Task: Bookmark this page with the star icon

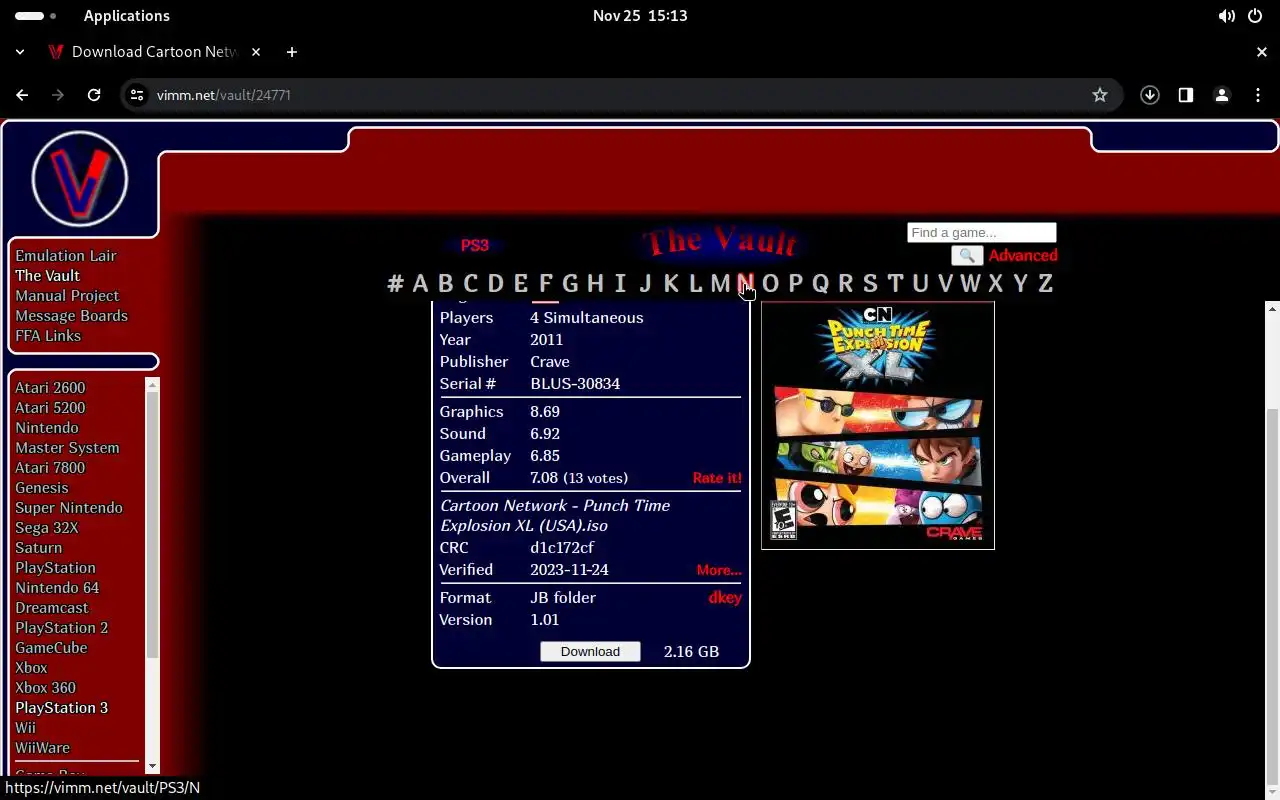Action: click(1100, 95)
